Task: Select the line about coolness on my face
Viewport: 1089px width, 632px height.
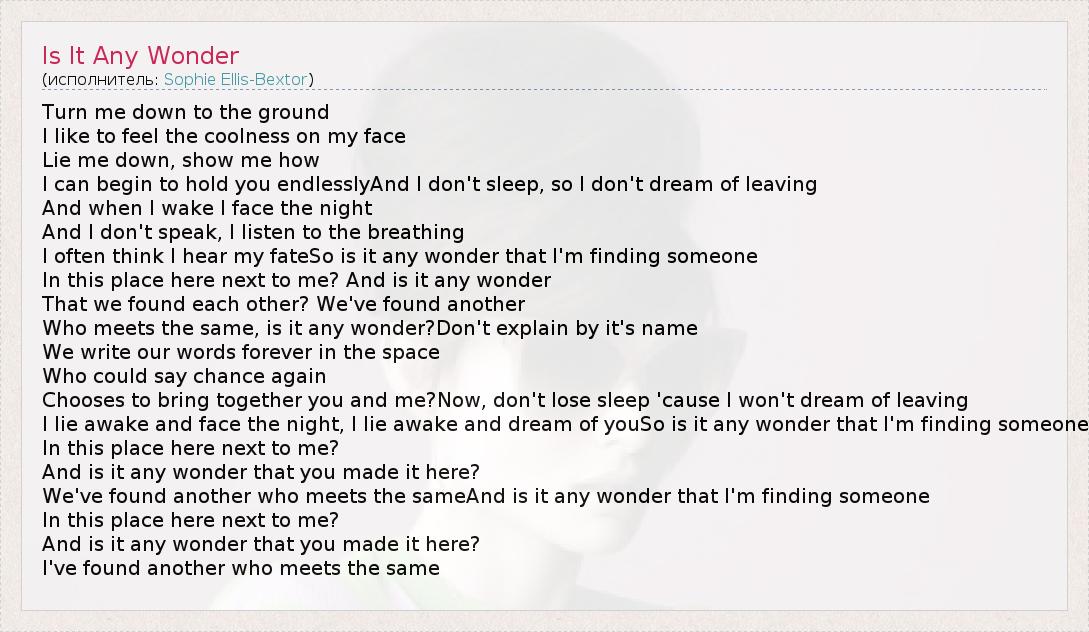Action: coord(224,136)
